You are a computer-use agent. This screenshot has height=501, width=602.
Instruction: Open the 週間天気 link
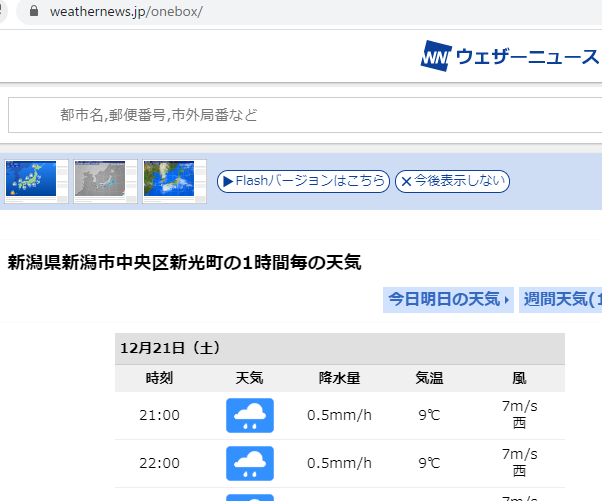coord(561,299)
